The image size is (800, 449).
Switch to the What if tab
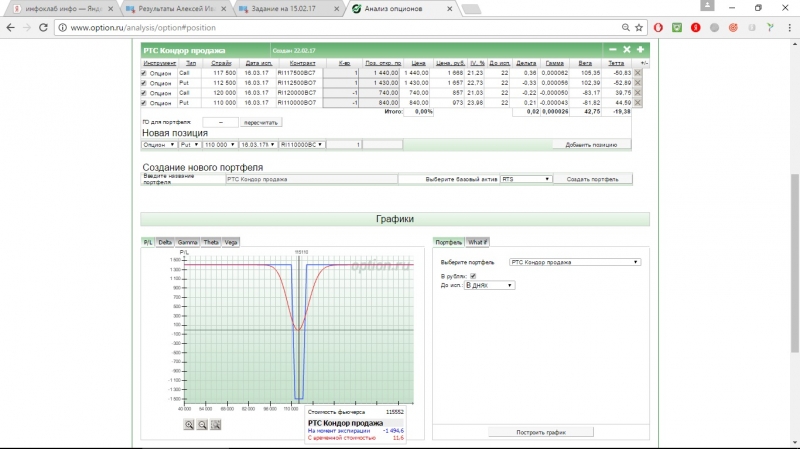[478, 242]
